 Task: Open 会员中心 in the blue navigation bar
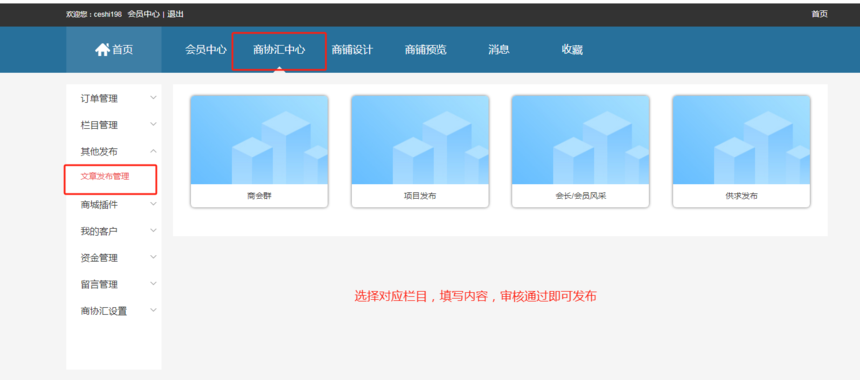pyautogui.click(x=206, y=50)
